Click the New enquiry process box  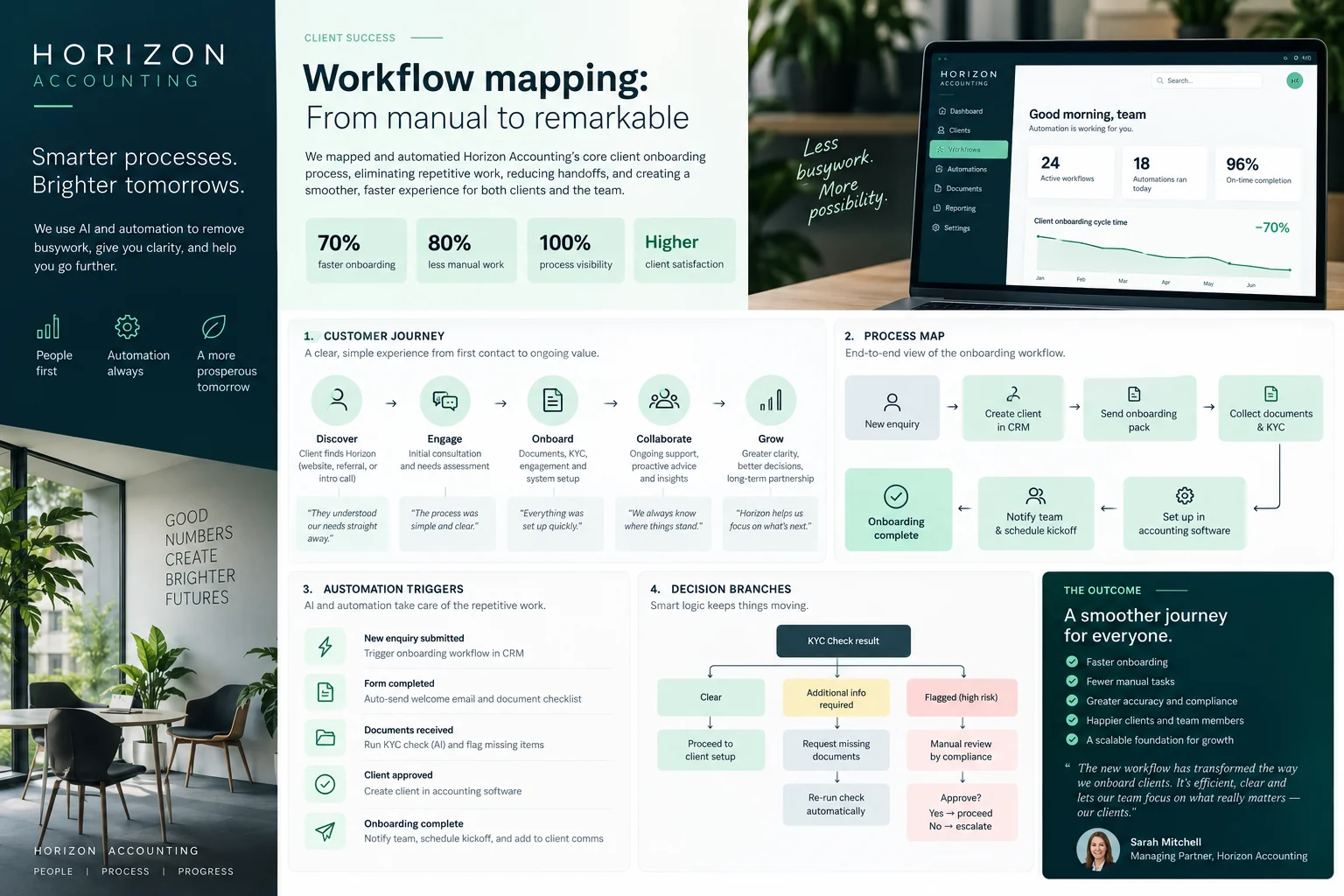click(x=892, y=408)
